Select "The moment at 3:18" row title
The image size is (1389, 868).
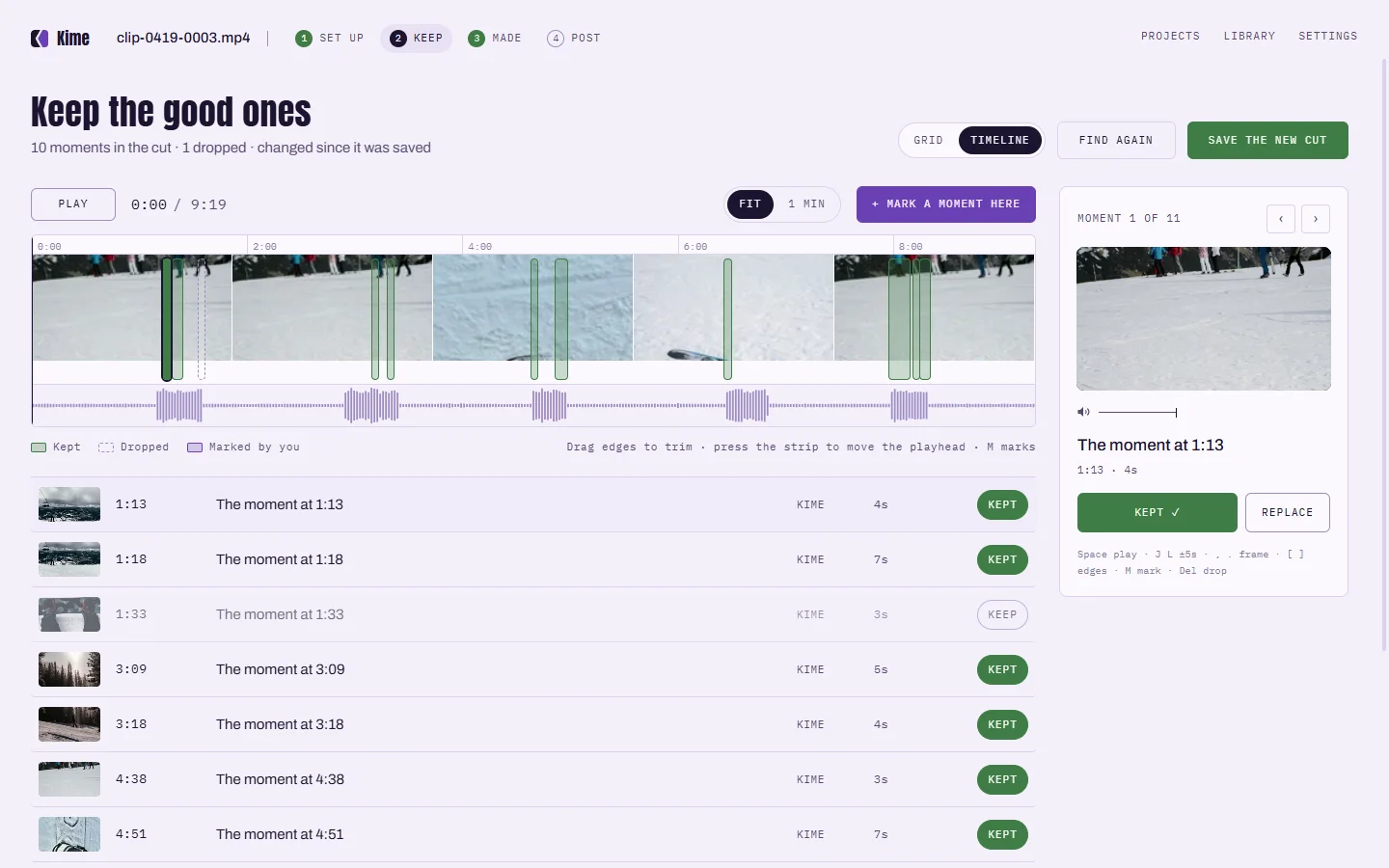pyautogui.click(x=280, y=725)
